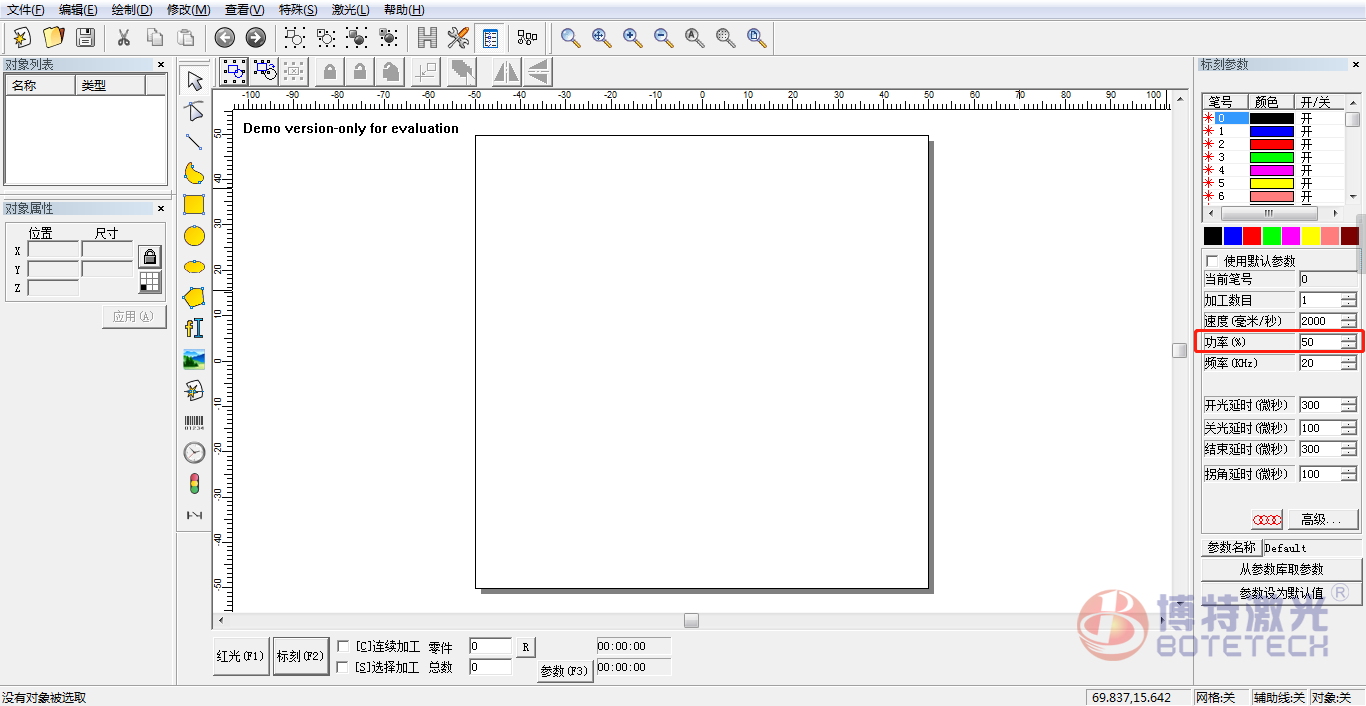Click the 零件 count input field
The height and width of the screenshot is (706, 1366).
pyautogui.click(x=490, y=647)
